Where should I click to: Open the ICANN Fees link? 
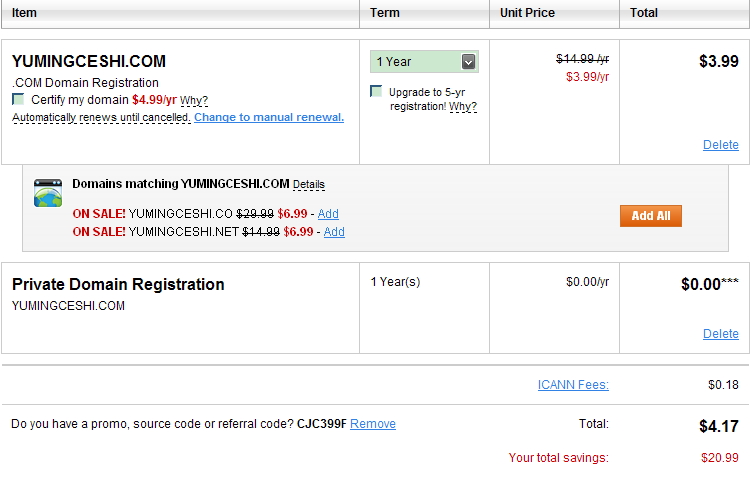coord(573,385)
